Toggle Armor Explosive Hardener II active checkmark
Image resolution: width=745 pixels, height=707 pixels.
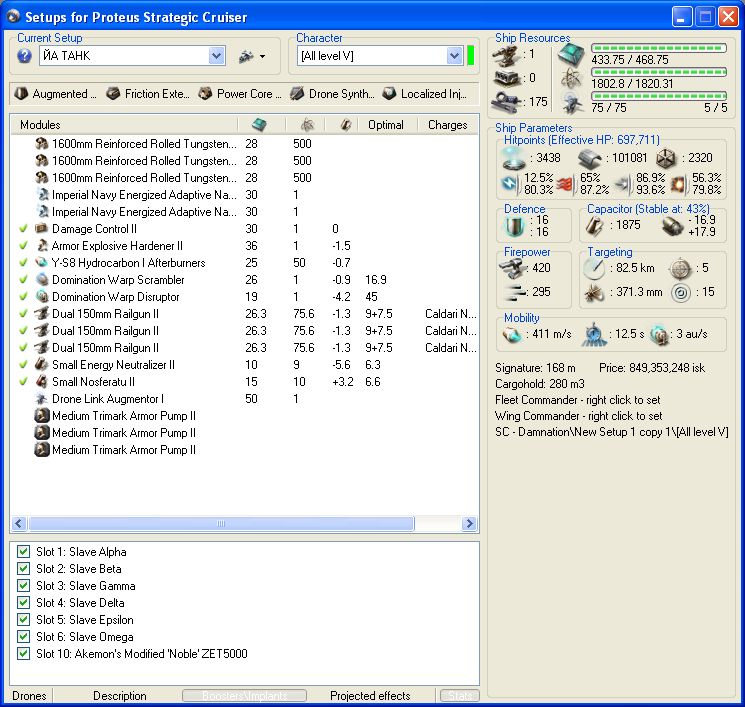coord(23,246)
